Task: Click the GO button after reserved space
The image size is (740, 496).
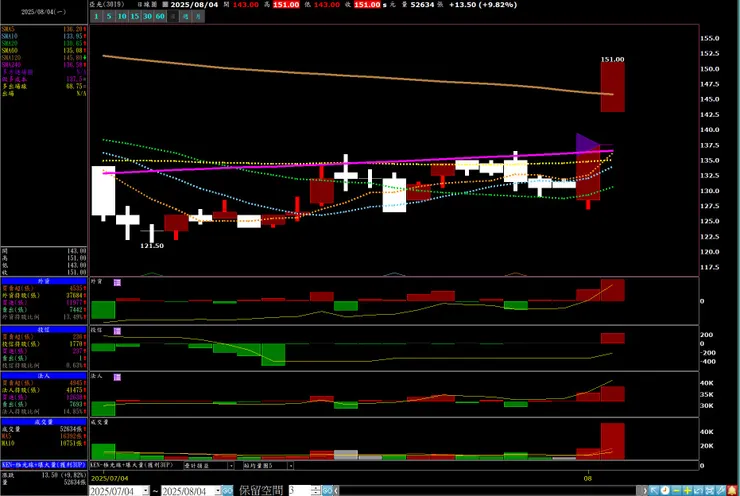Action: click(327, 491)
